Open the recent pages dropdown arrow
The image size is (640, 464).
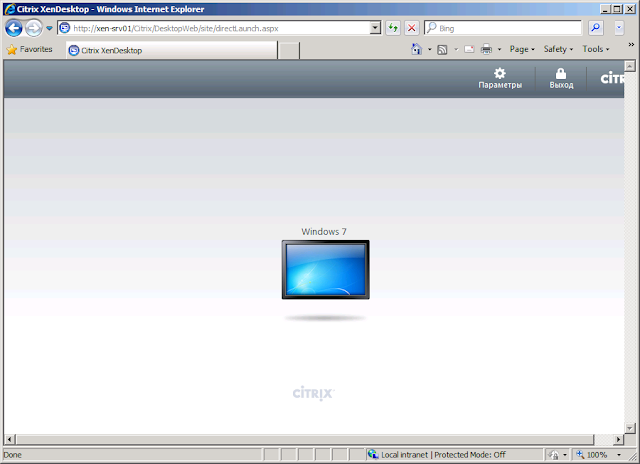(49, 29)
